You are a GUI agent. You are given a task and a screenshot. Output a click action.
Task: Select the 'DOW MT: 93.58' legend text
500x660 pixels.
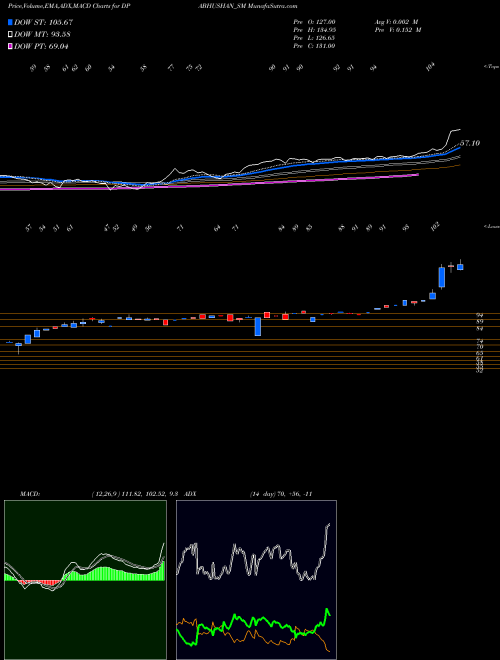(41, 35)
